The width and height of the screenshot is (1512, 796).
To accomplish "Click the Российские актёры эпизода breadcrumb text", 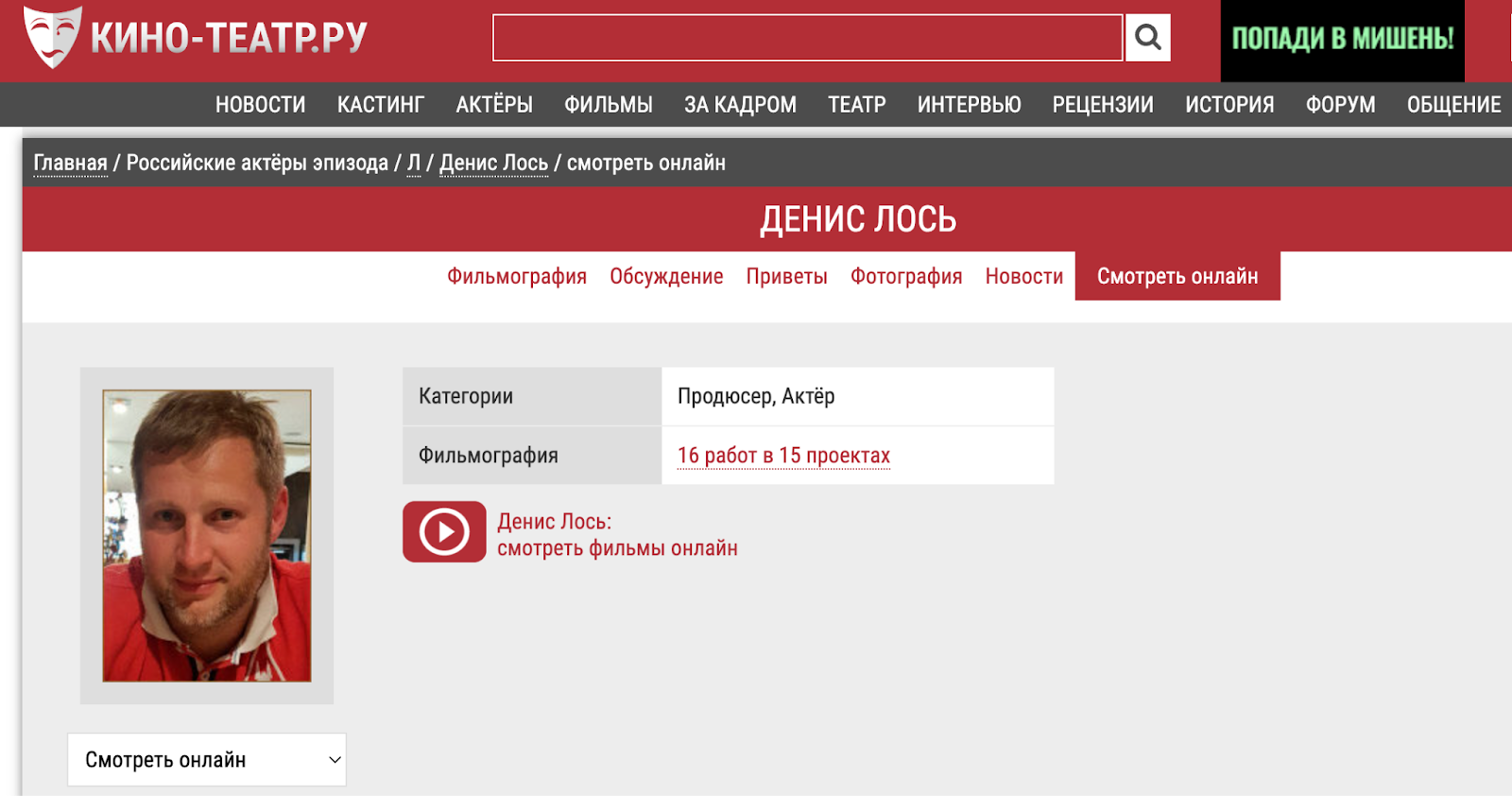I will tap(257, 163).
